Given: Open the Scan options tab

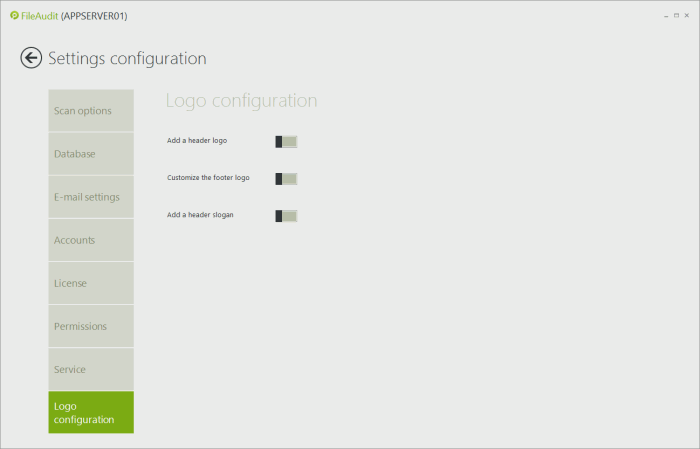Looking at the screenshot, I should [90, 111].
